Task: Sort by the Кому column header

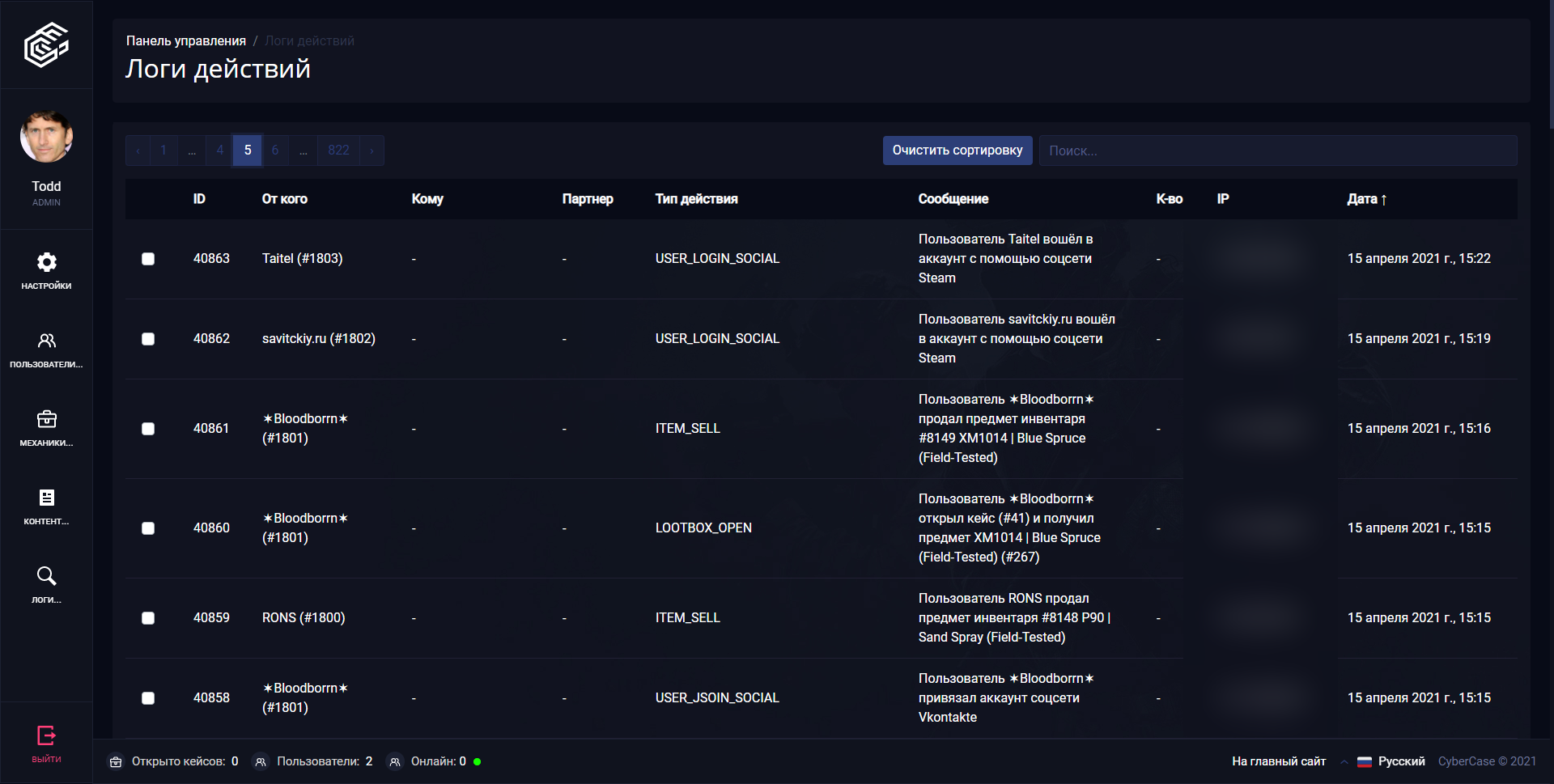Action: (x=427, y=199)
